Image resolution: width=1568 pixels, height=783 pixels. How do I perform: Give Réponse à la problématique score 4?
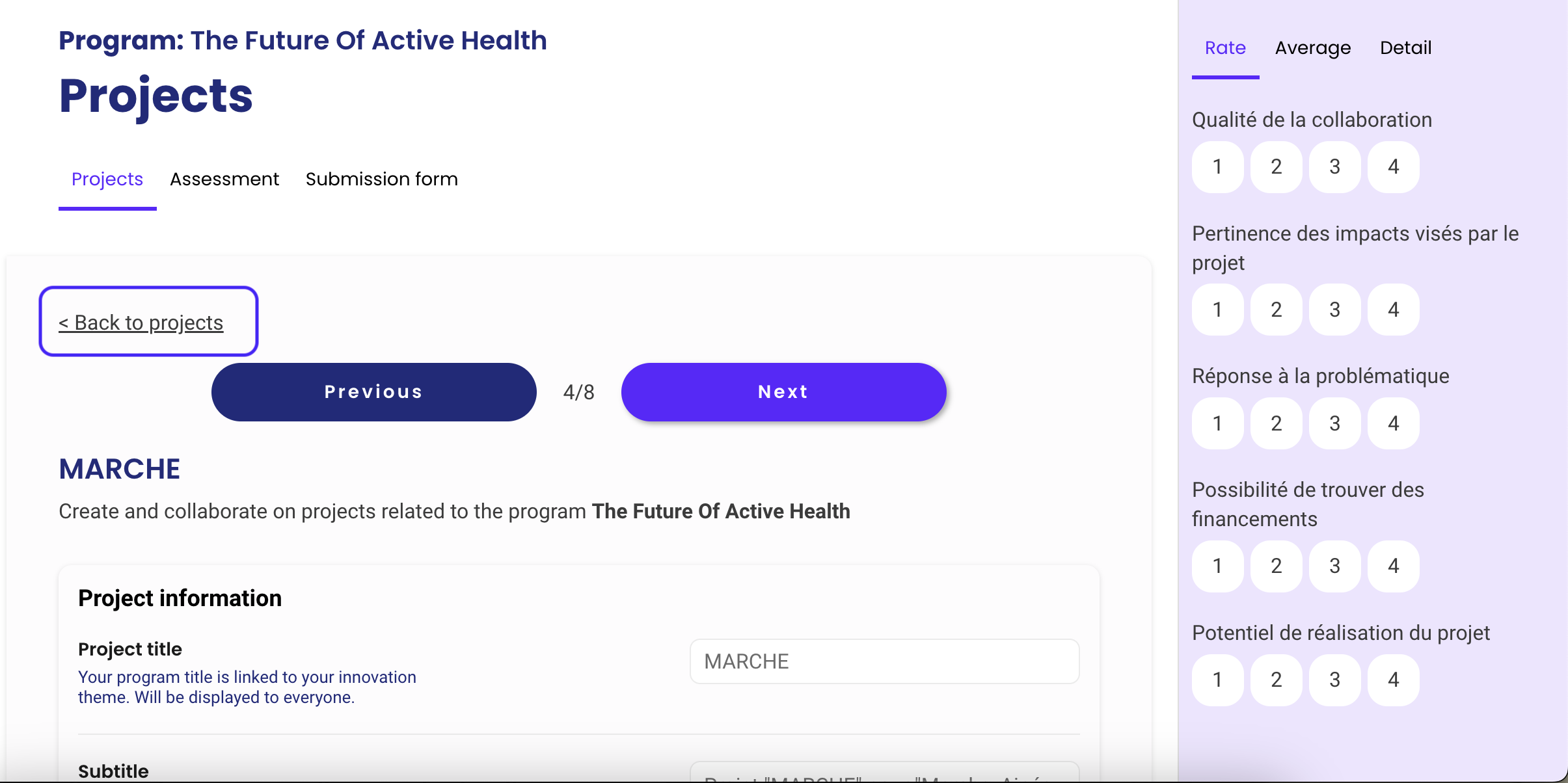pos(1393,423)
